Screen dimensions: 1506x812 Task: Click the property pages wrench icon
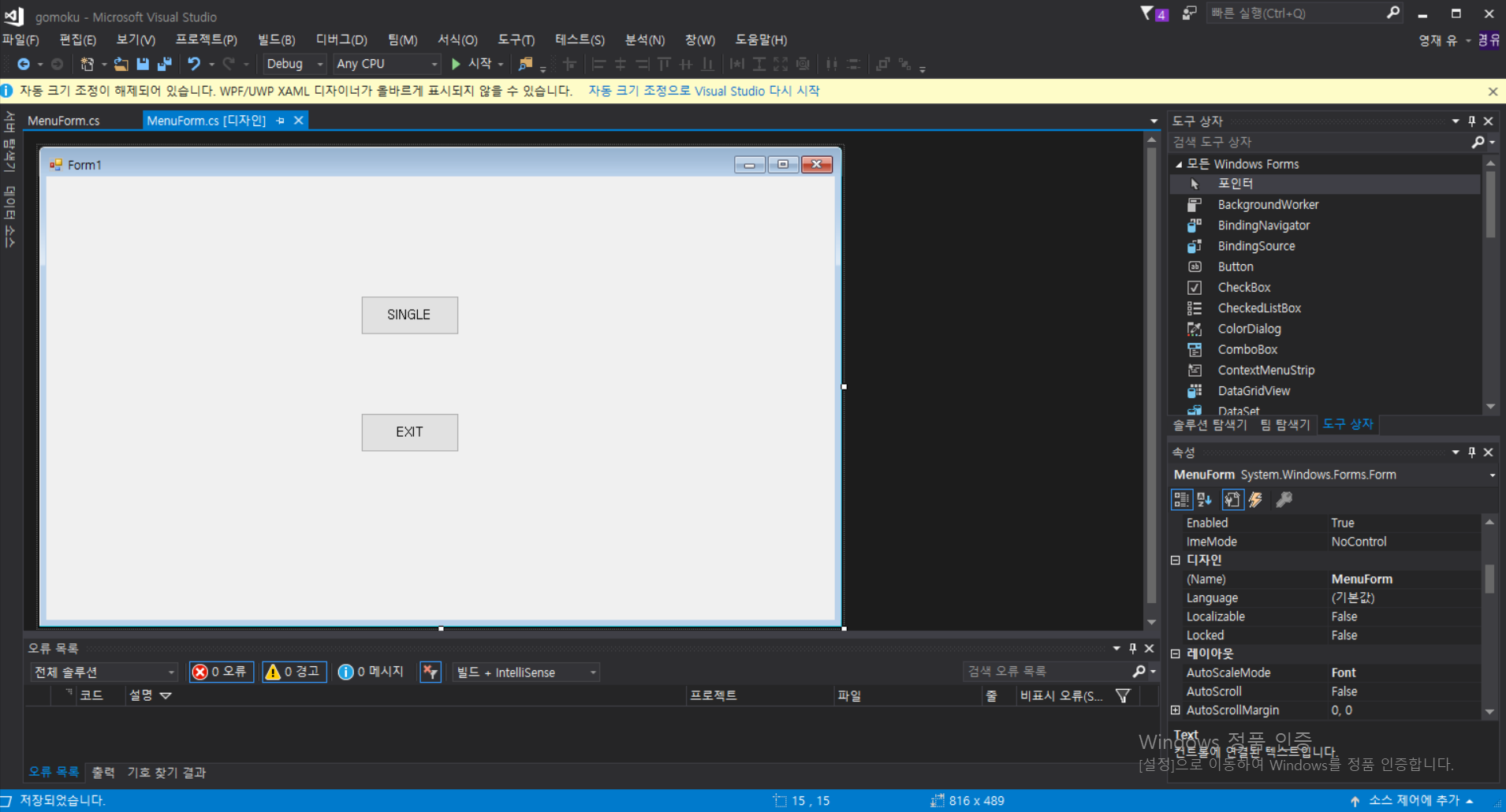coord(1284,499)
